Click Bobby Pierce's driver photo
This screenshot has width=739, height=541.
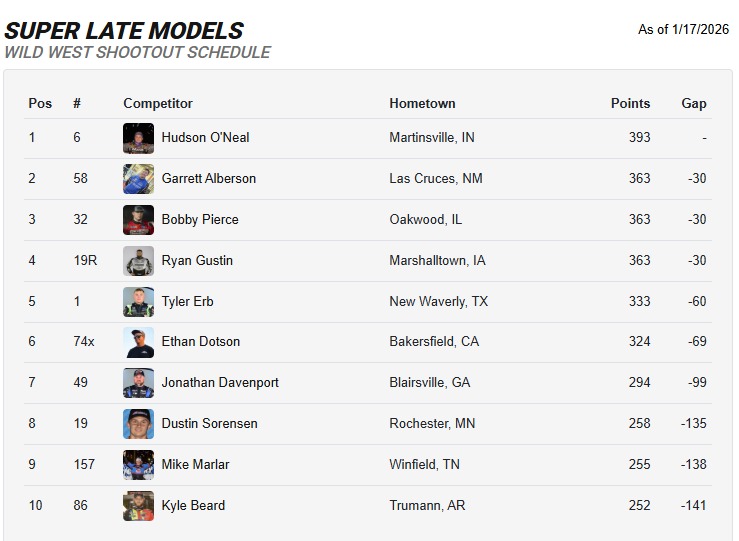138,220
